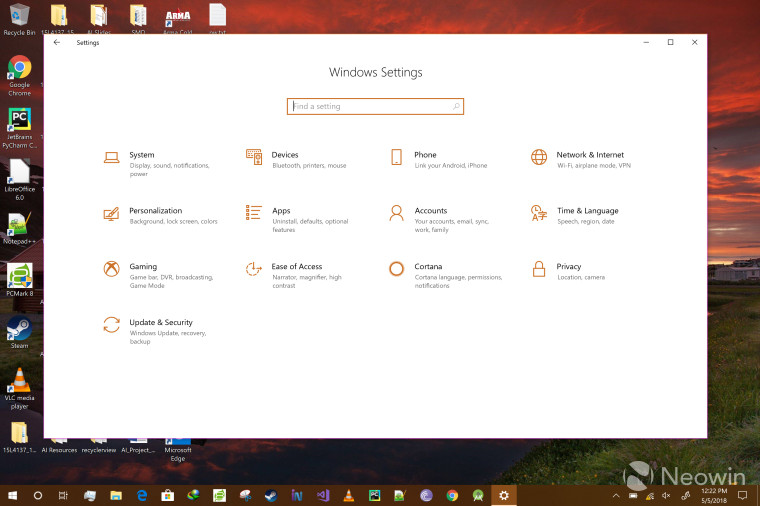Open the Cortana circle icon
The height and width of the screenshot is (506, 760).
[x=396, y=269]
